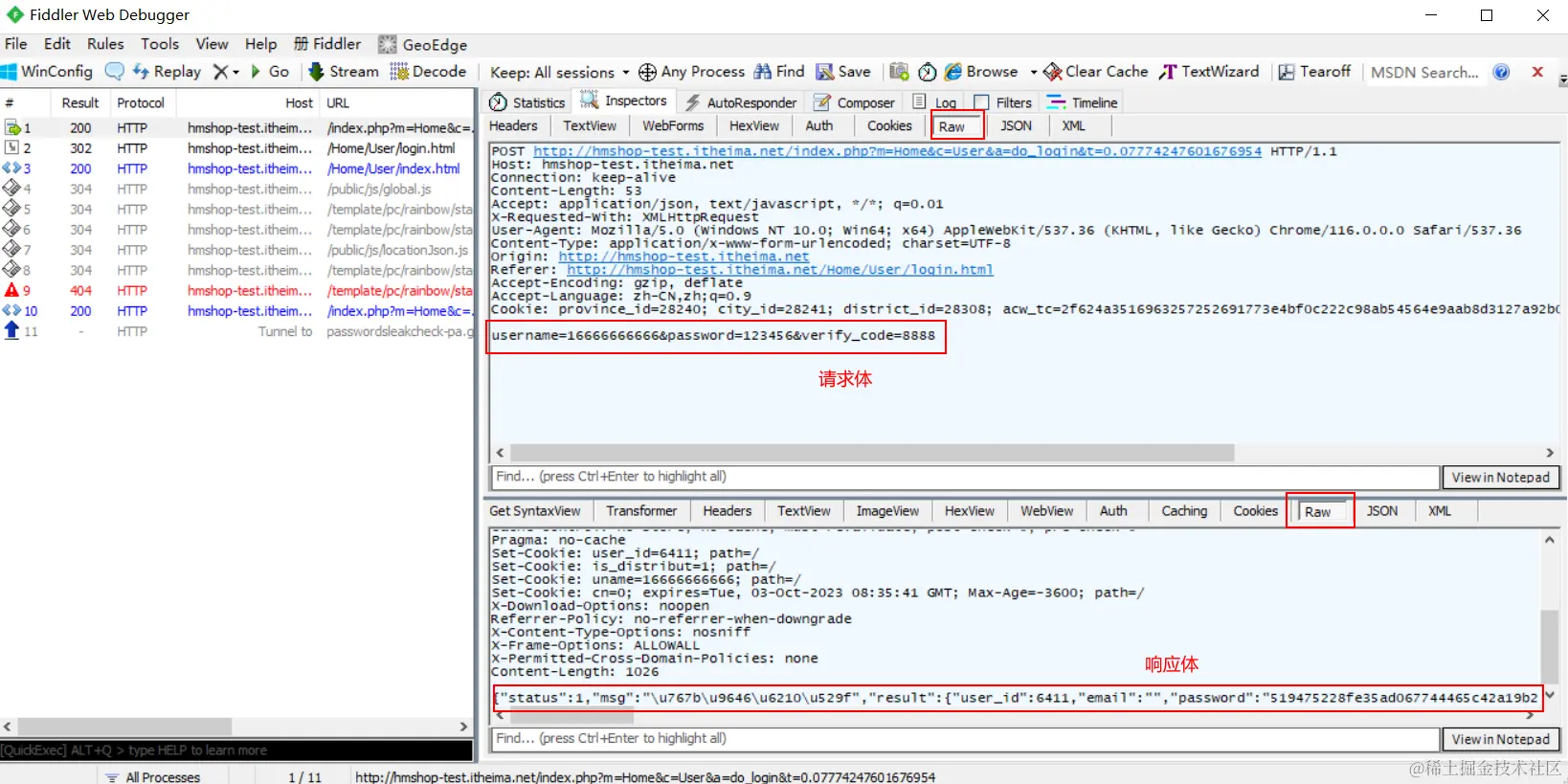Toggle Decode on the toolbar
Screen dimensions: 1568x784
tap(428, 72)
